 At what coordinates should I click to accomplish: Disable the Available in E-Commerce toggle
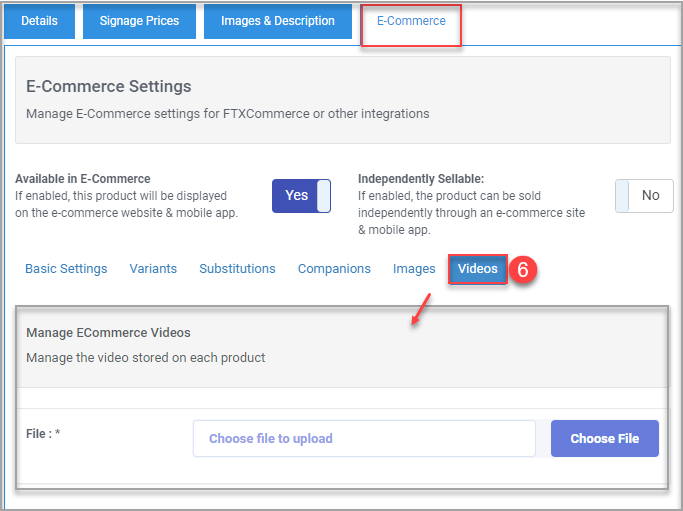pyautogui.click(x=301, y=196)
